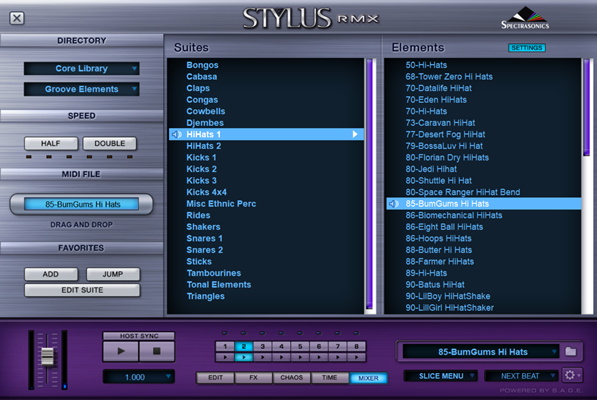The width and height of the screenshot is (597, 400).
Task: Click the stop button under Host Sync
Action: [156, 351]
